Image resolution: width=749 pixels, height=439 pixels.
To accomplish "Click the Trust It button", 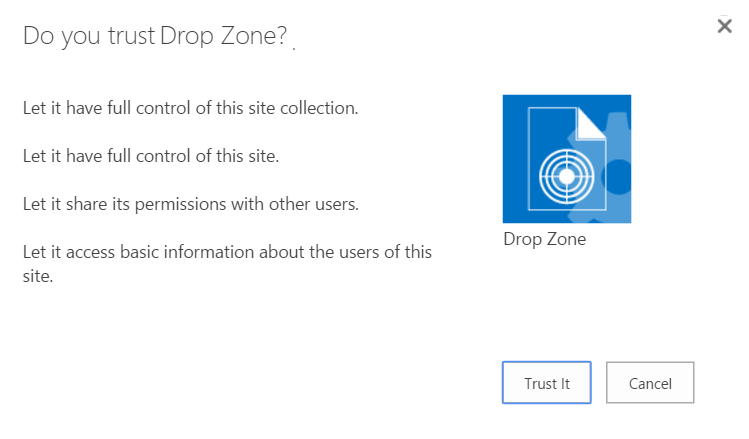I will click(x=546, y=383).
